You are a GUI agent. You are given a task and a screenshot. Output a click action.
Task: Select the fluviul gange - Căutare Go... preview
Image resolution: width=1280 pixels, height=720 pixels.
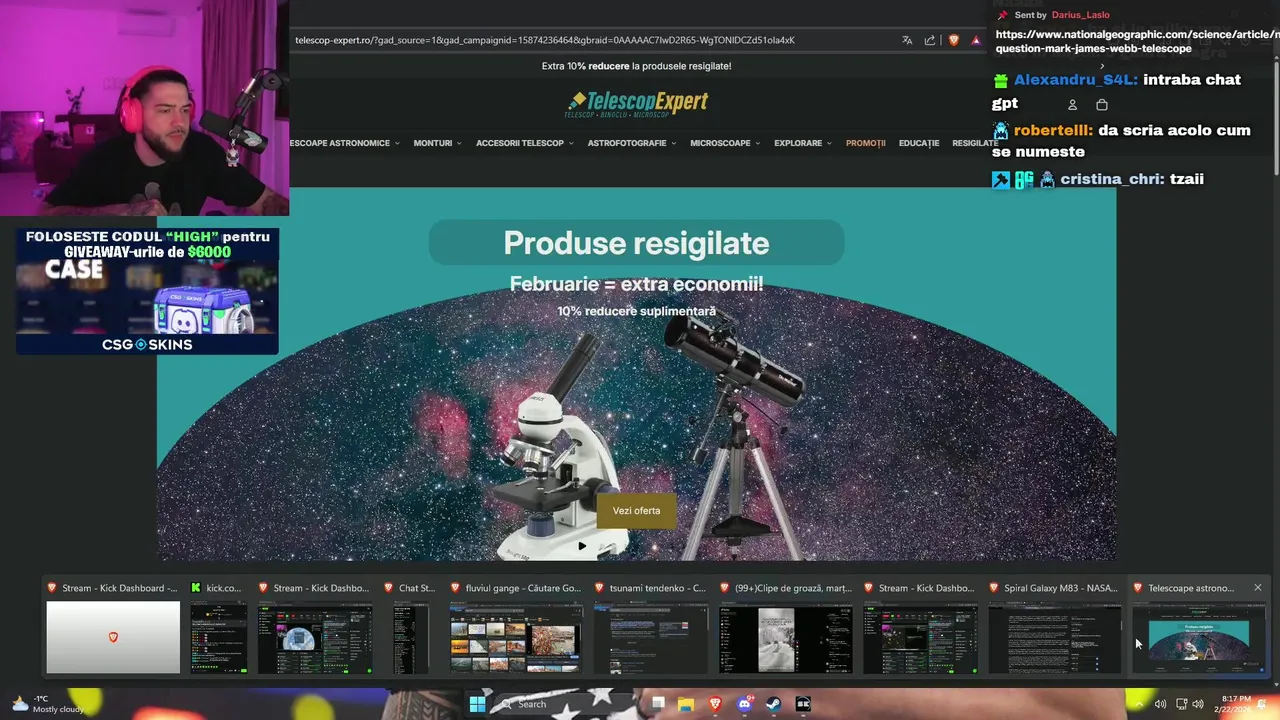pos(515,626)
